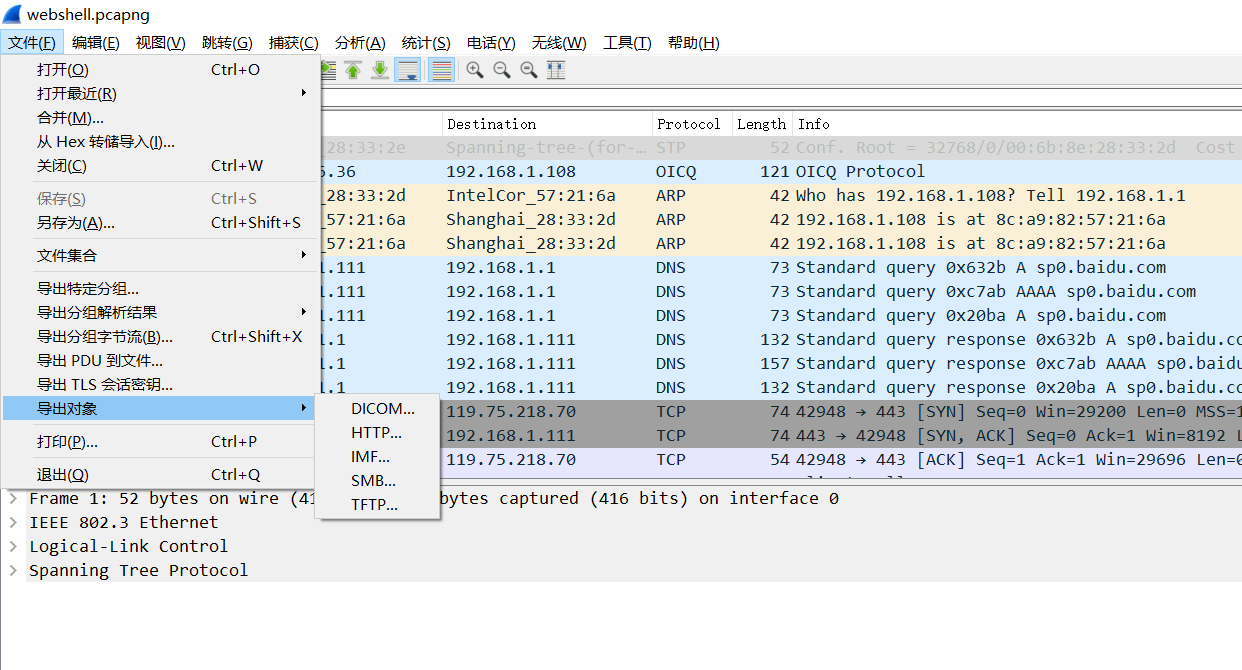Viewport: 1242px width, 670px height.
Task: Click the resize columns to content icon
Action: tap(556, 70)
